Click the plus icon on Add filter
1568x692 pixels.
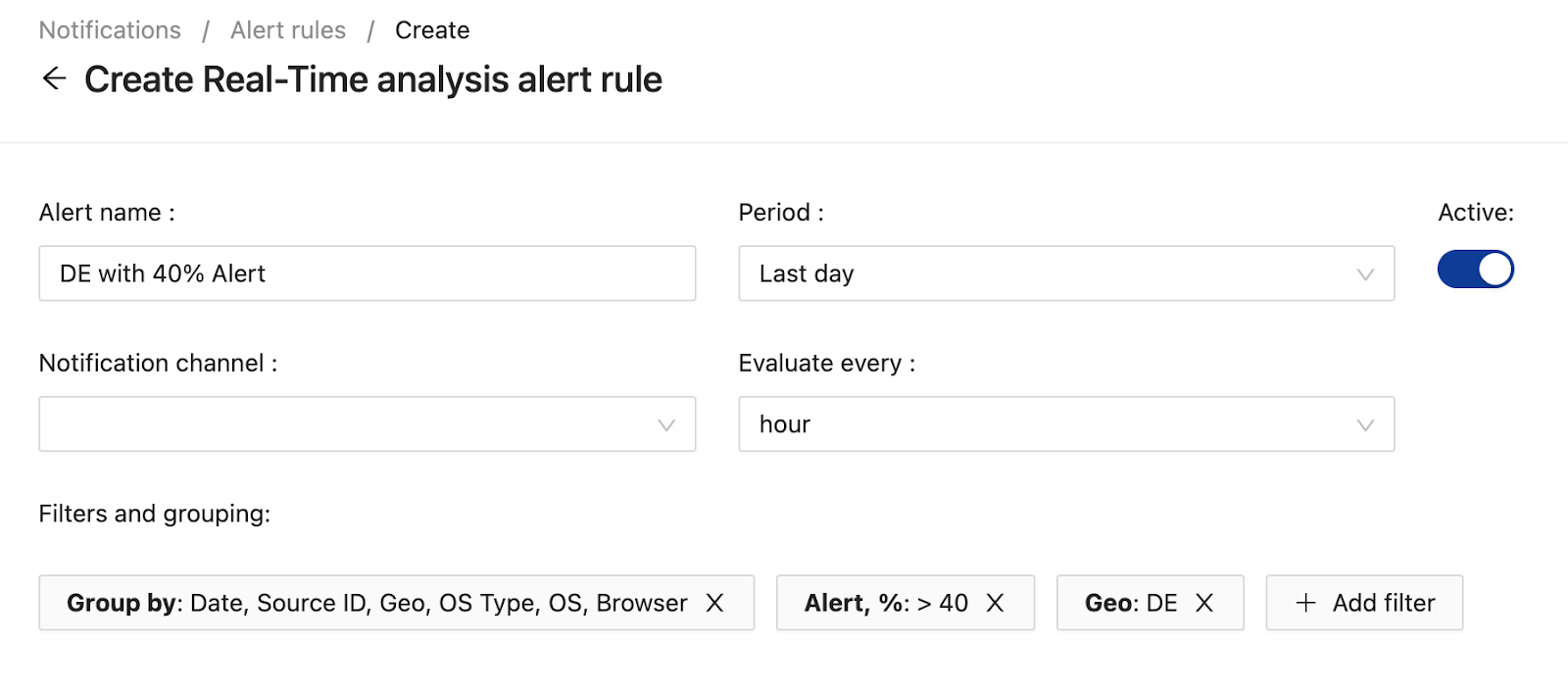[1305, 603]
